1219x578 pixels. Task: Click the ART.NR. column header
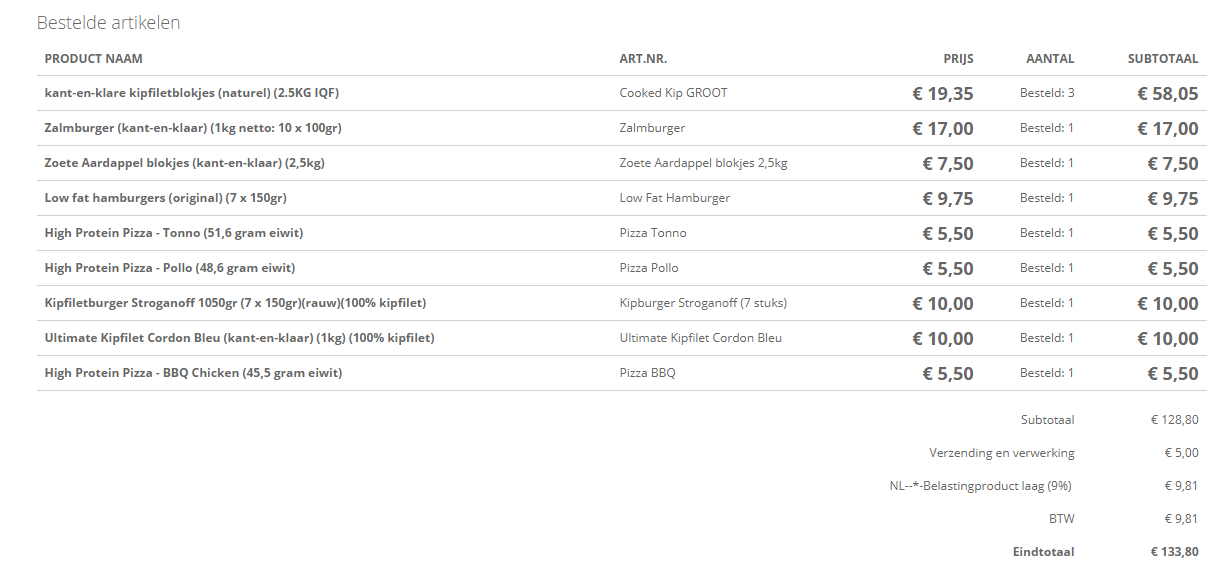pyautogui.click(x=644, y=59)
